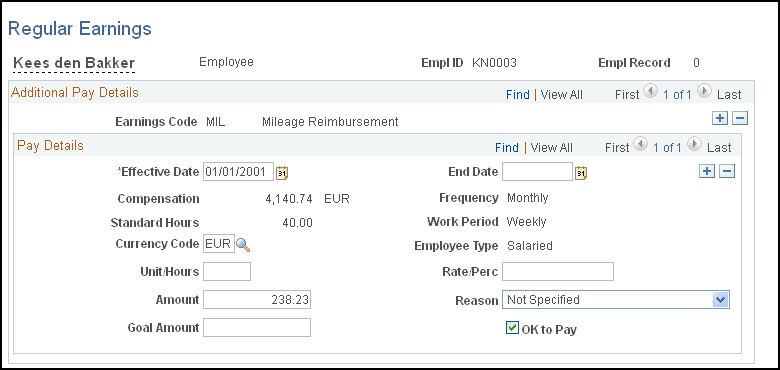Focus the End Date input field

tap(537, 172)
